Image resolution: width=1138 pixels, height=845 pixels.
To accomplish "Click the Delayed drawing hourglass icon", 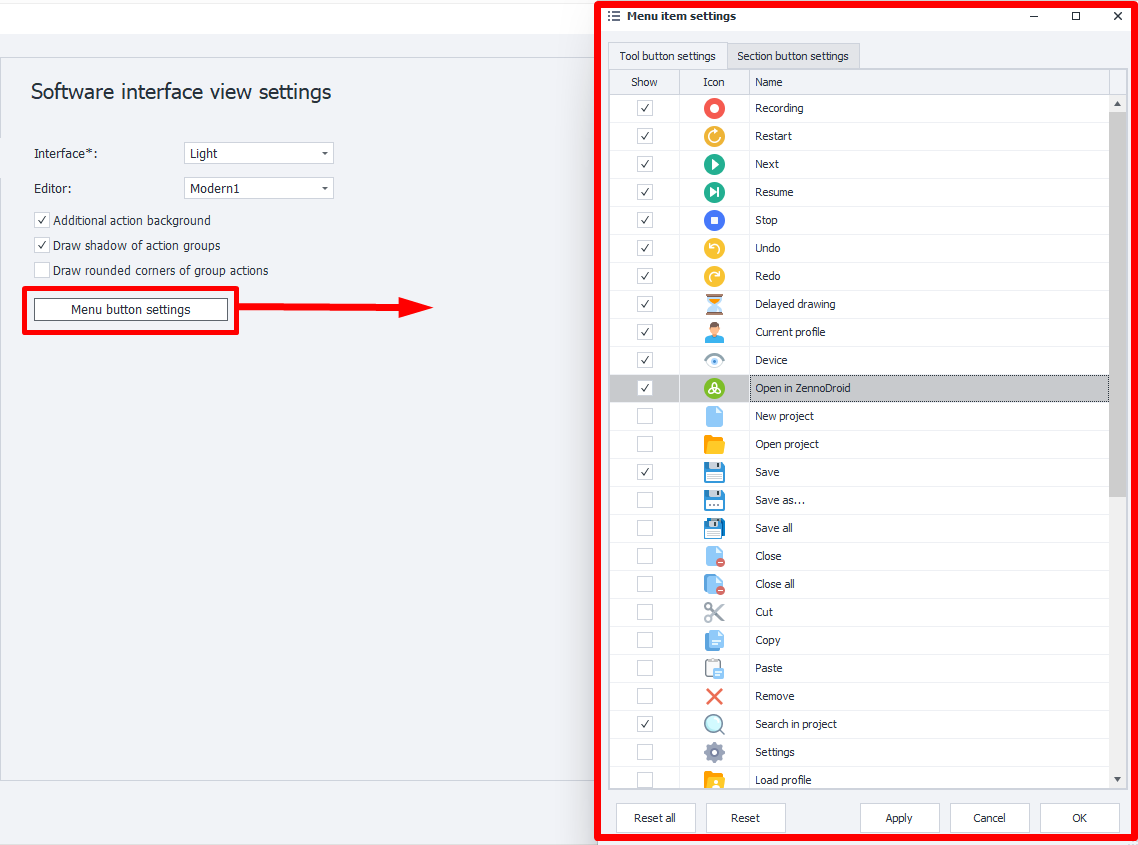I will (x=714, y=304).
